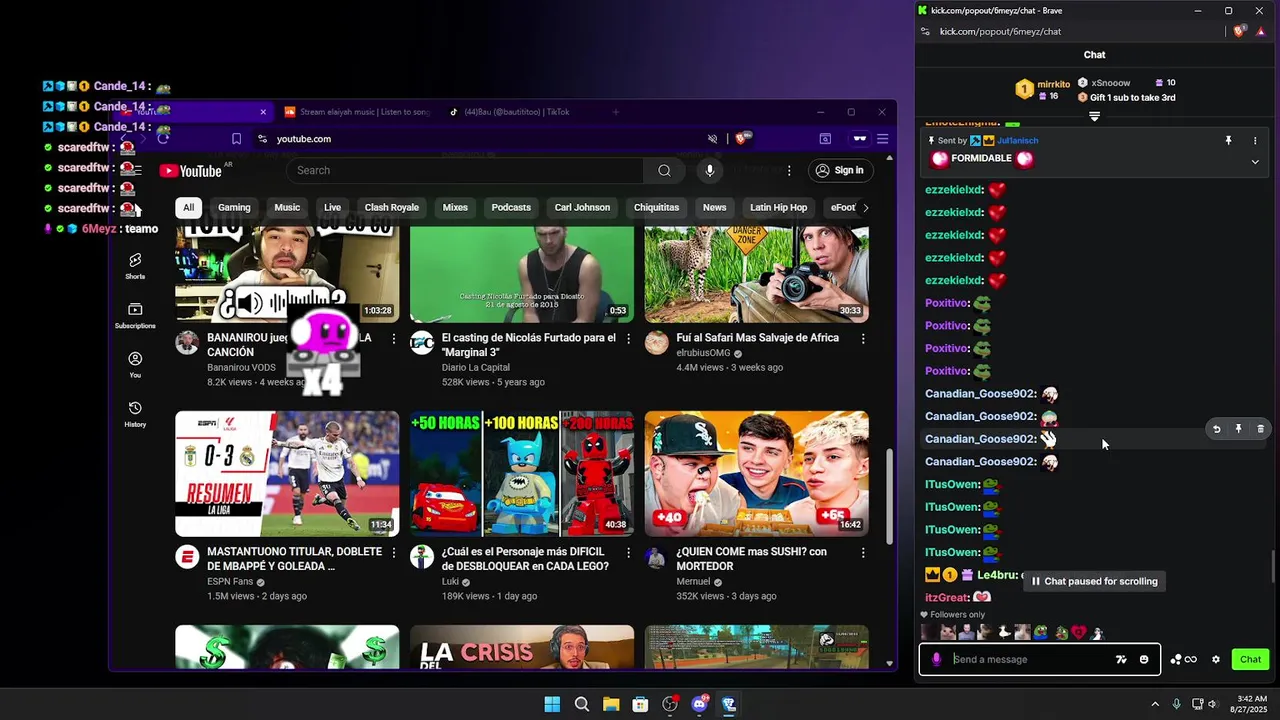Open video options for Fui al Safari video
Screen dimensions: 1280x720
[863, 339]
